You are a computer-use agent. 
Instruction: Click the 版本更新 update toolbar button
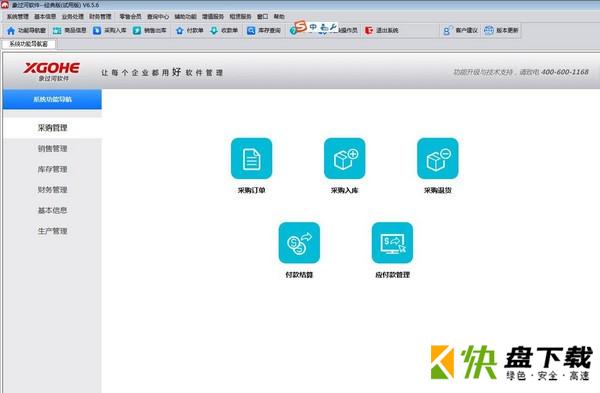tap(501, 31)
